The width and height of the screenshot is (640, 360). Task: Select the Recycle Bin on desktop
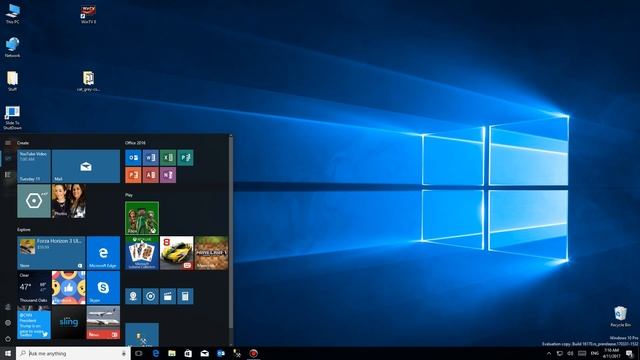620,316
